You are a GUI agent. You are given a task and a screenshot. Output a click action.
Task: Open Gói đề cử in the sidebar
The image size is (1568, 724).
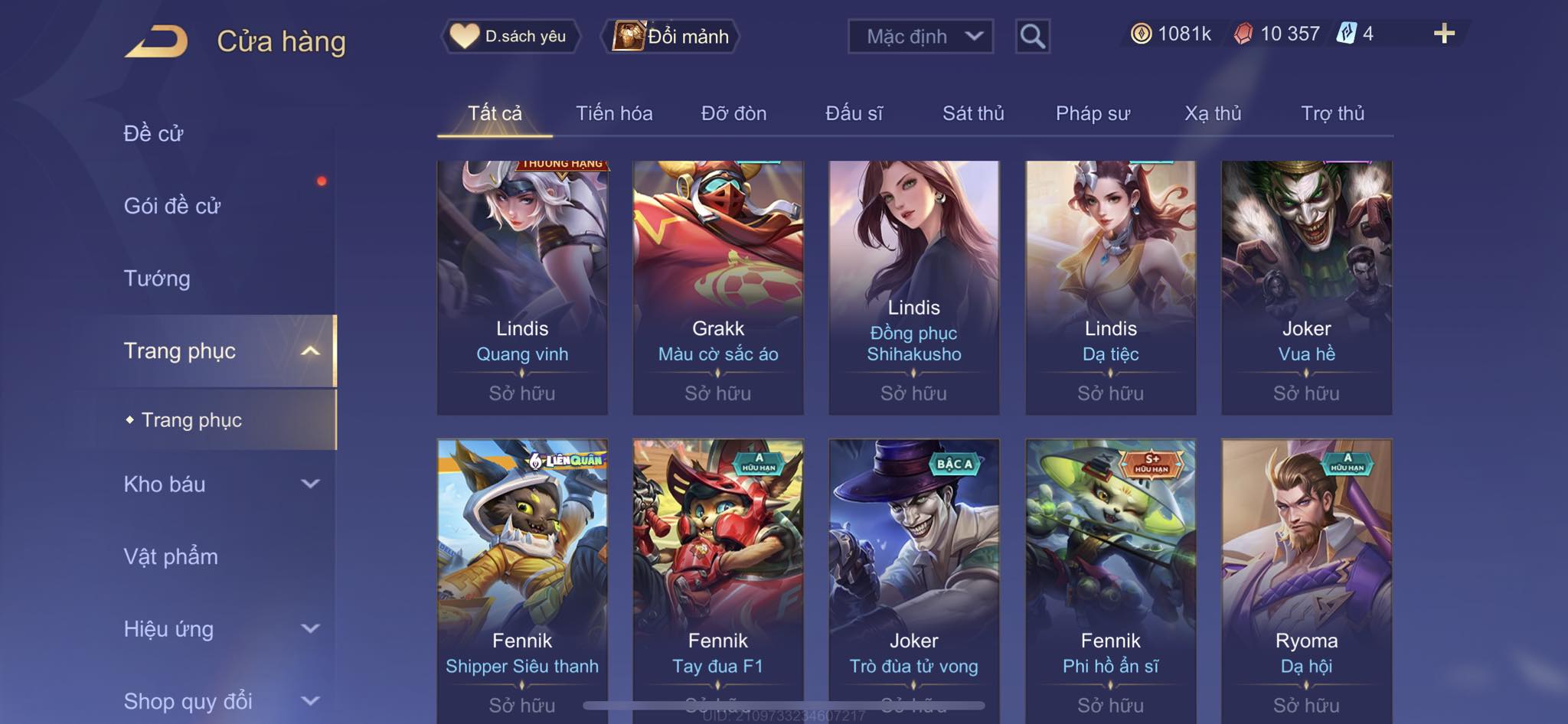coord(172,206)
